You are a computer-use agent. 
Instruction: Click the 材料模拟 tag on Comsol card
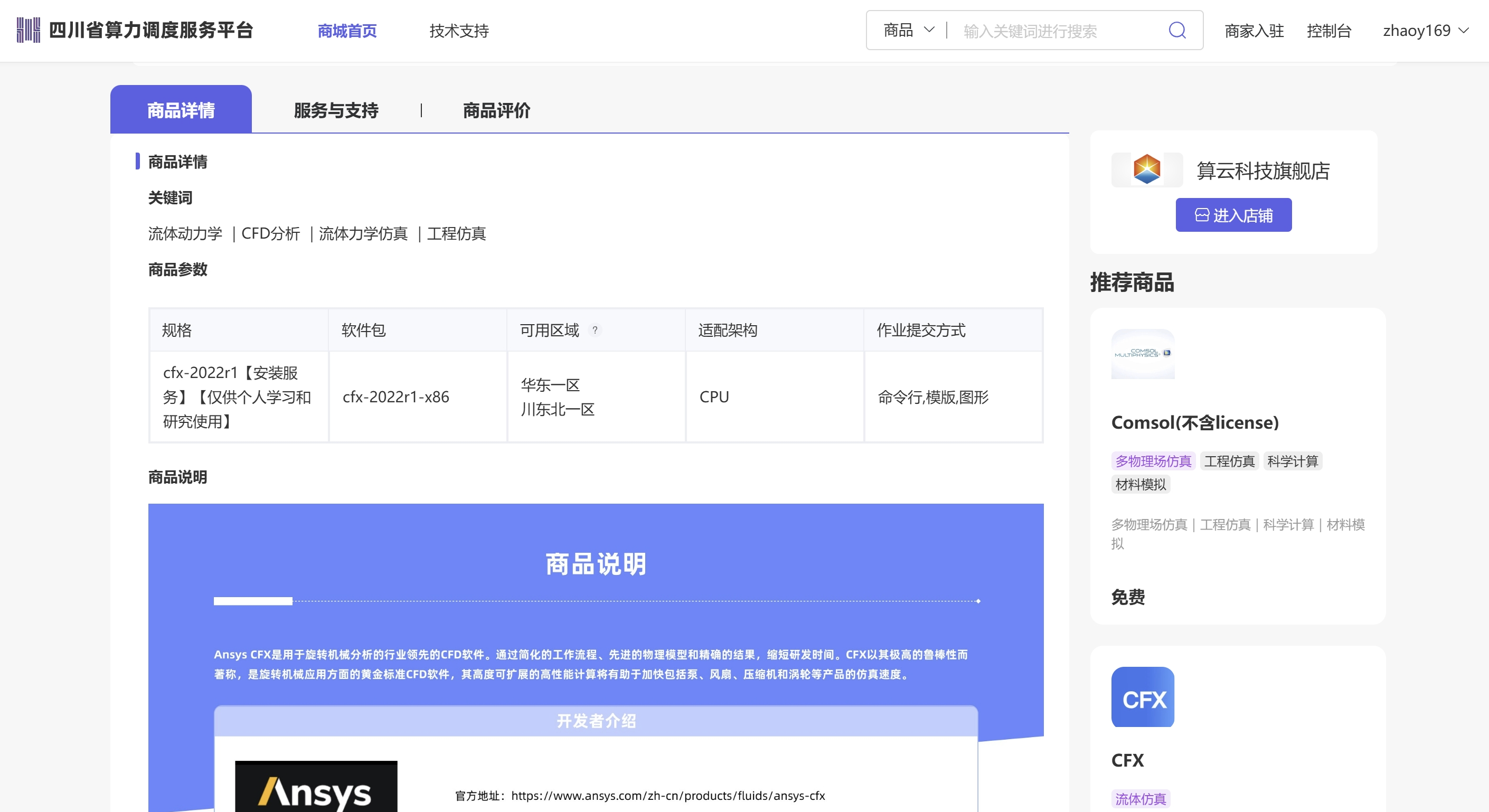1141,484
